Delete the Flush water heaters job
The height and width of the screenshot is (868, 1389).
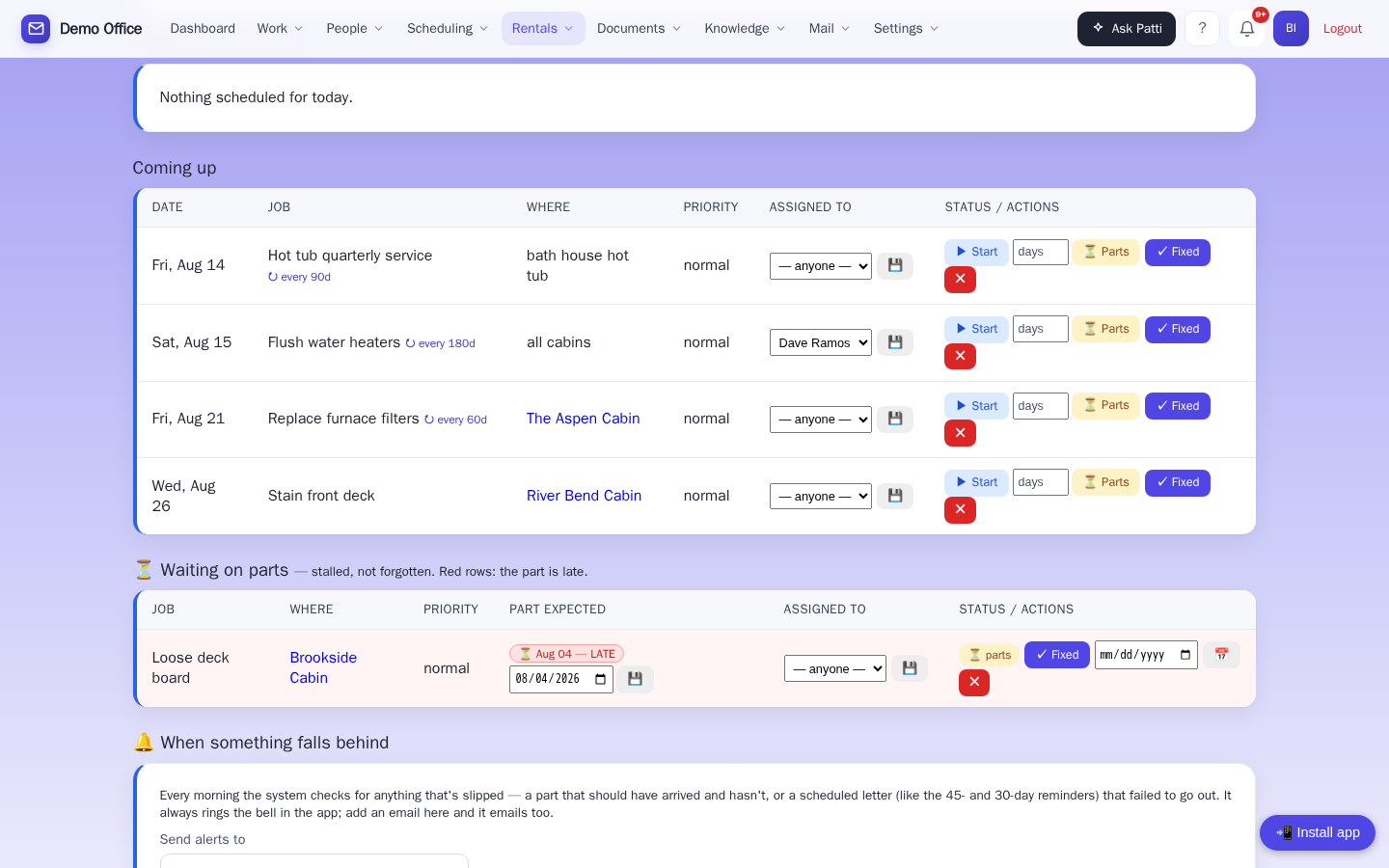coord(960,356)
